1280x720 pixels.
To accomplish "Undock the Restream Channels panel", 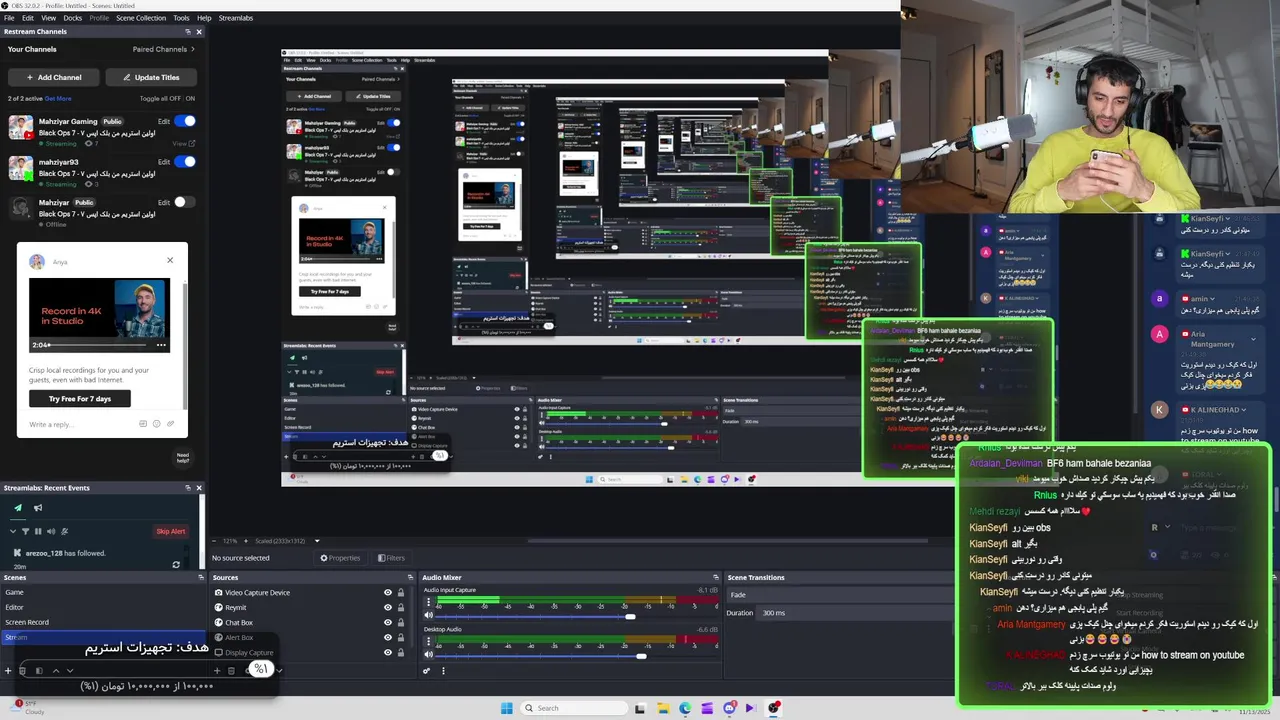I will click(187, 32).
